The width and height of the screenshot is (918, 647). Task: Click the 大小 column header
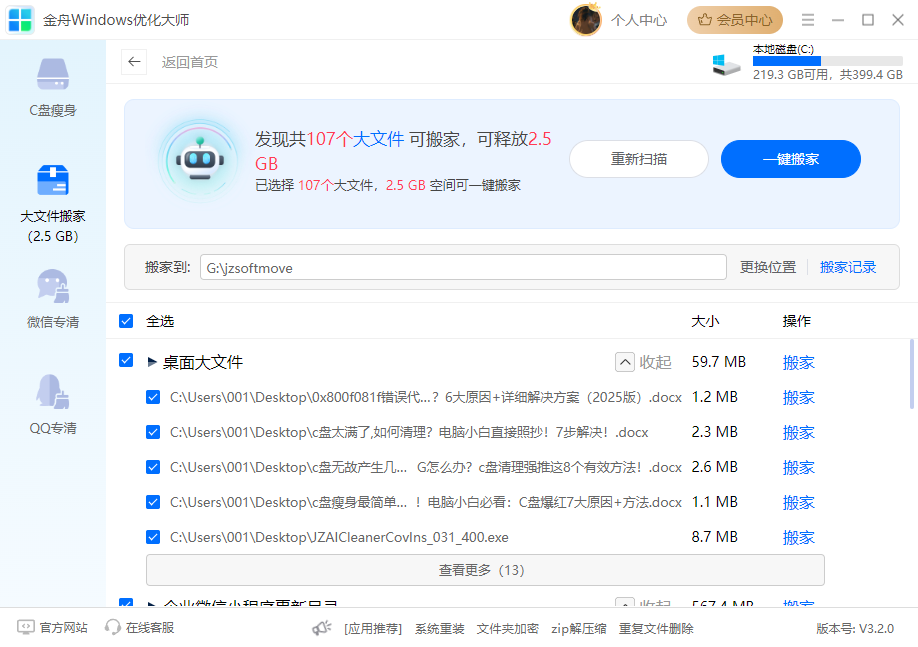pos(705,321)
